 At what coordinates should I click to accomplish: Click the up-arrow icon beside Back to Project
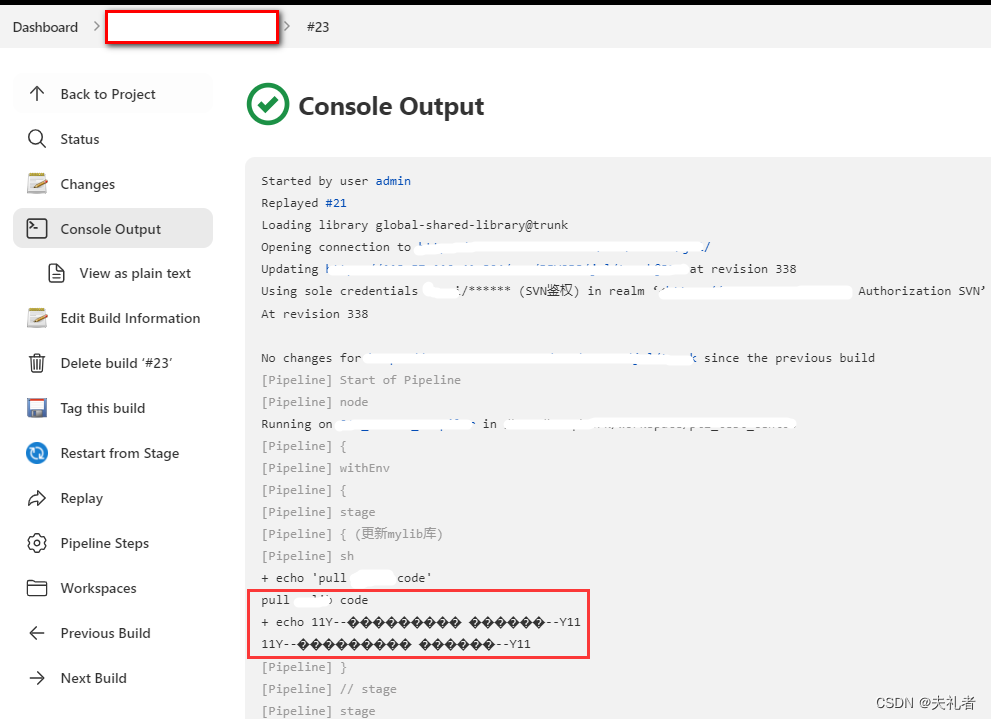pos(37,94)
